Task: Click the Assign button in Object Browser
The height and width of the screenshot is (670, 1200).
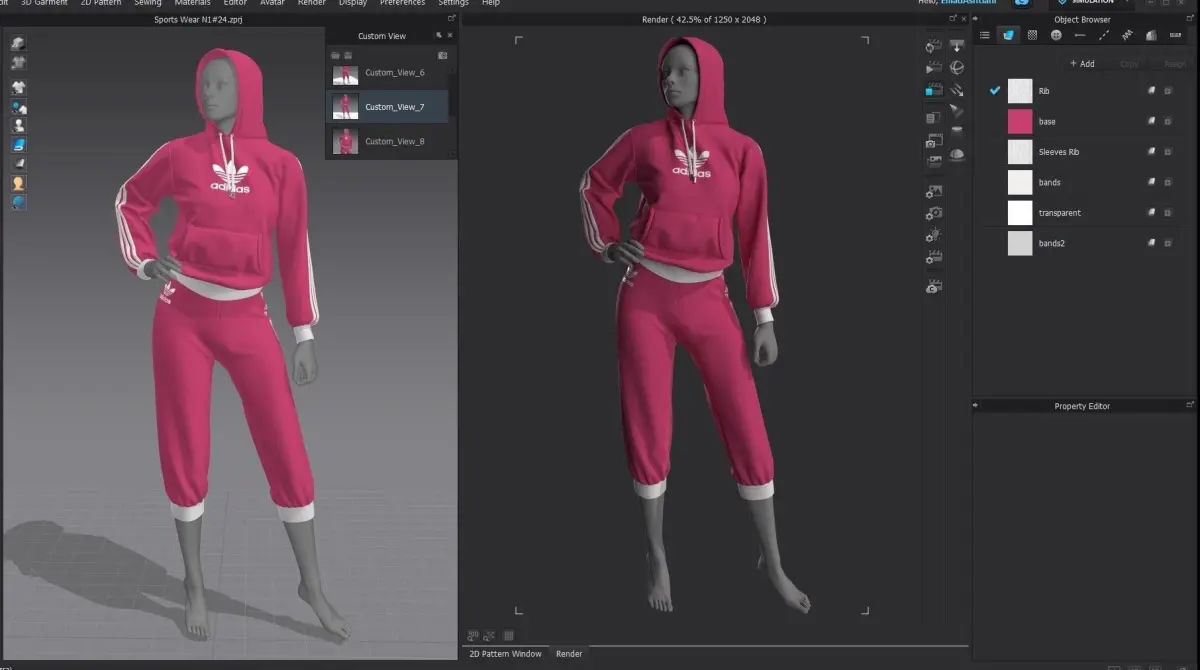Action: pos(1174,63)
